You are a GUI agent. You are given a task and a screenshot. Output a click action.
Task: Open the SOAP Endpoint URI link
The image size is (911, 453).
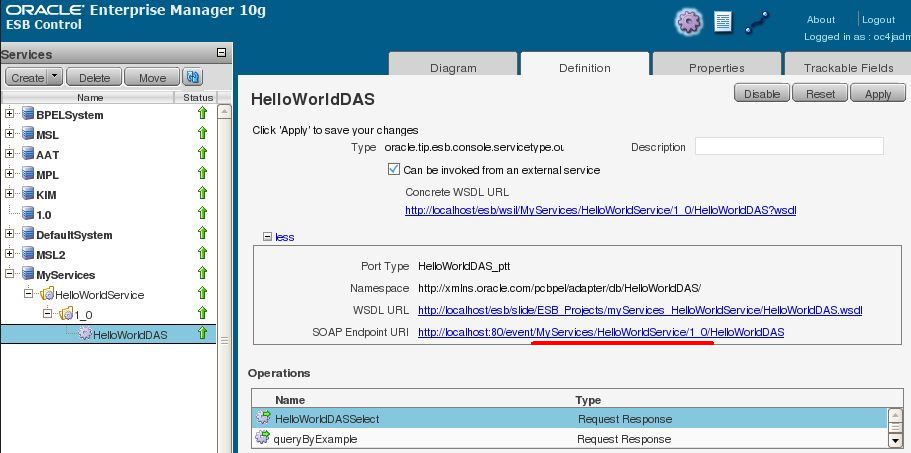point(601,332)
